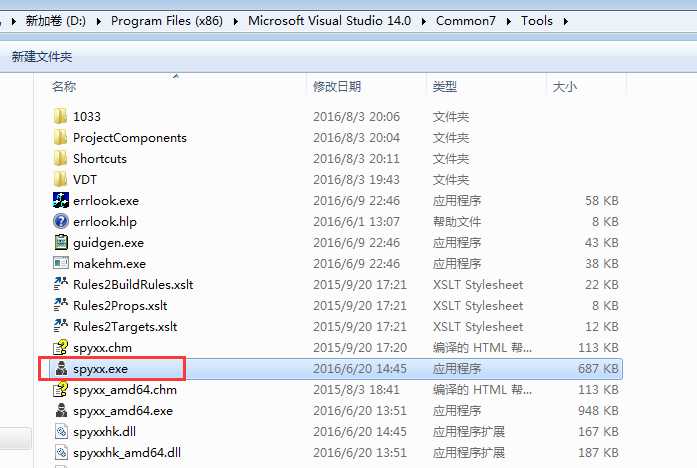The height and width of the screenshot is (468, 697).
Task: Click the 新建文件夹 new folder button
Action: click(x=42, y=57)
